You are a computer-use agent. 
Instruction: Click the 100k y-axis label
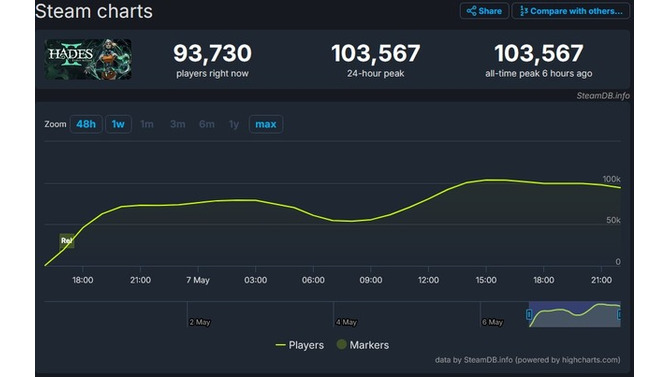[611, 179]
